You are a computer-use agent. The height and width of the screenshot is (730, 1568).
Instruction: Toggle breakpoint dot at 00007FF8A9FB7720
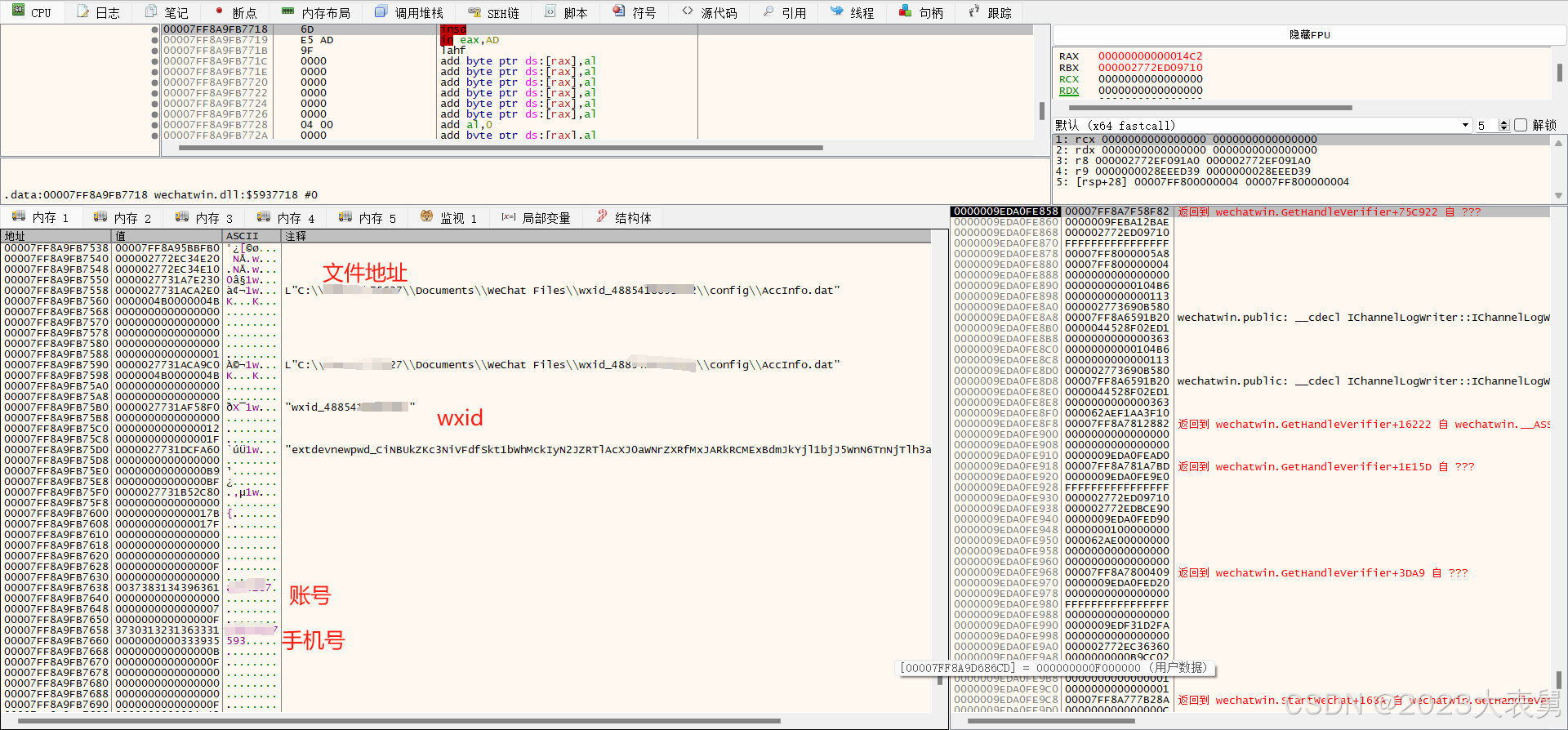click(x=155, y=82)
